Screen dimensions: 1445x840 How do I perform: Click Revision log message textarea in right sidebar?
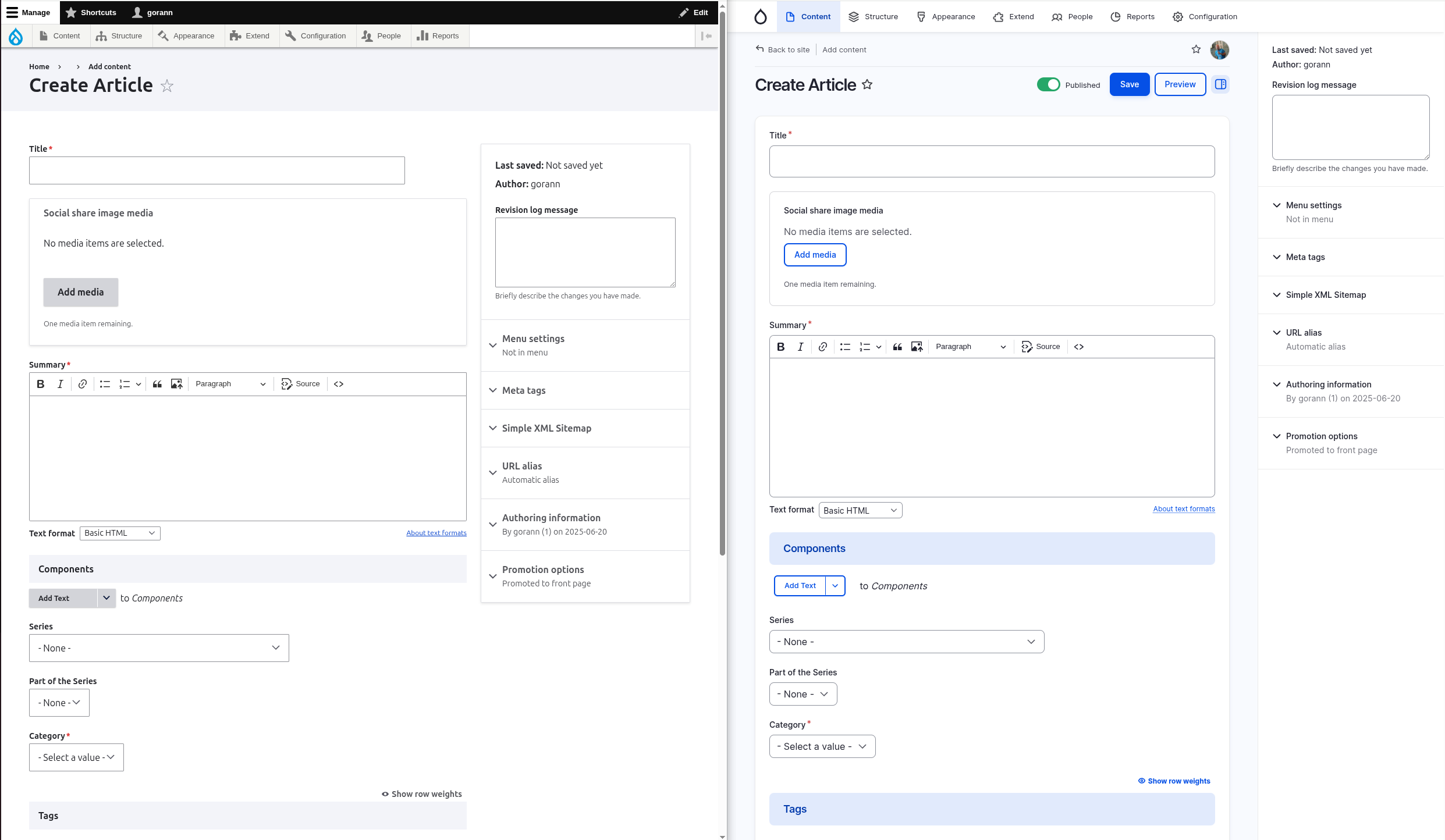(x=1351, y=127)
